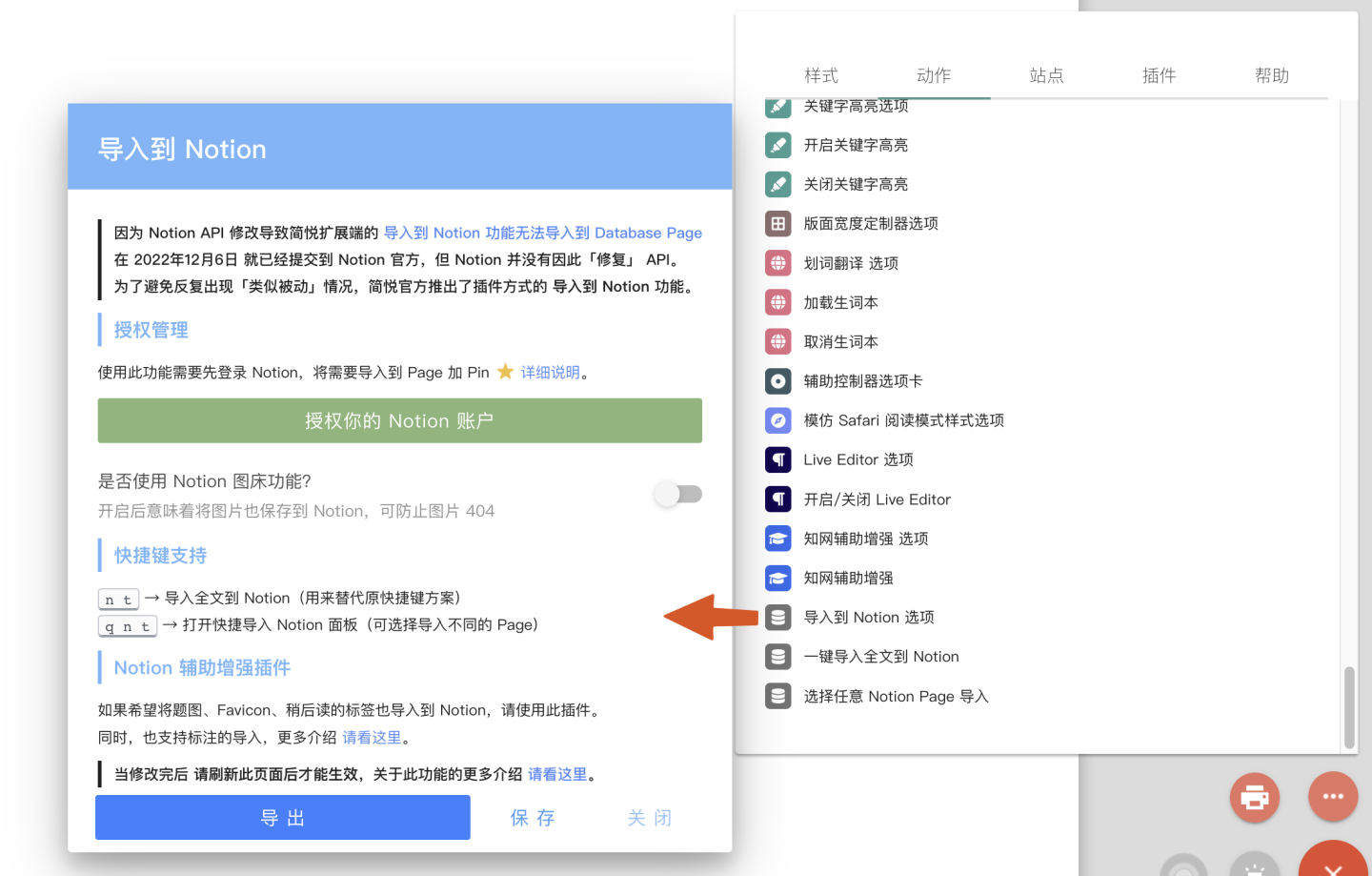The width and height of the screenshot is (1372, 876).
Task: Switch to the 插件 tab
Action: 1160,75
